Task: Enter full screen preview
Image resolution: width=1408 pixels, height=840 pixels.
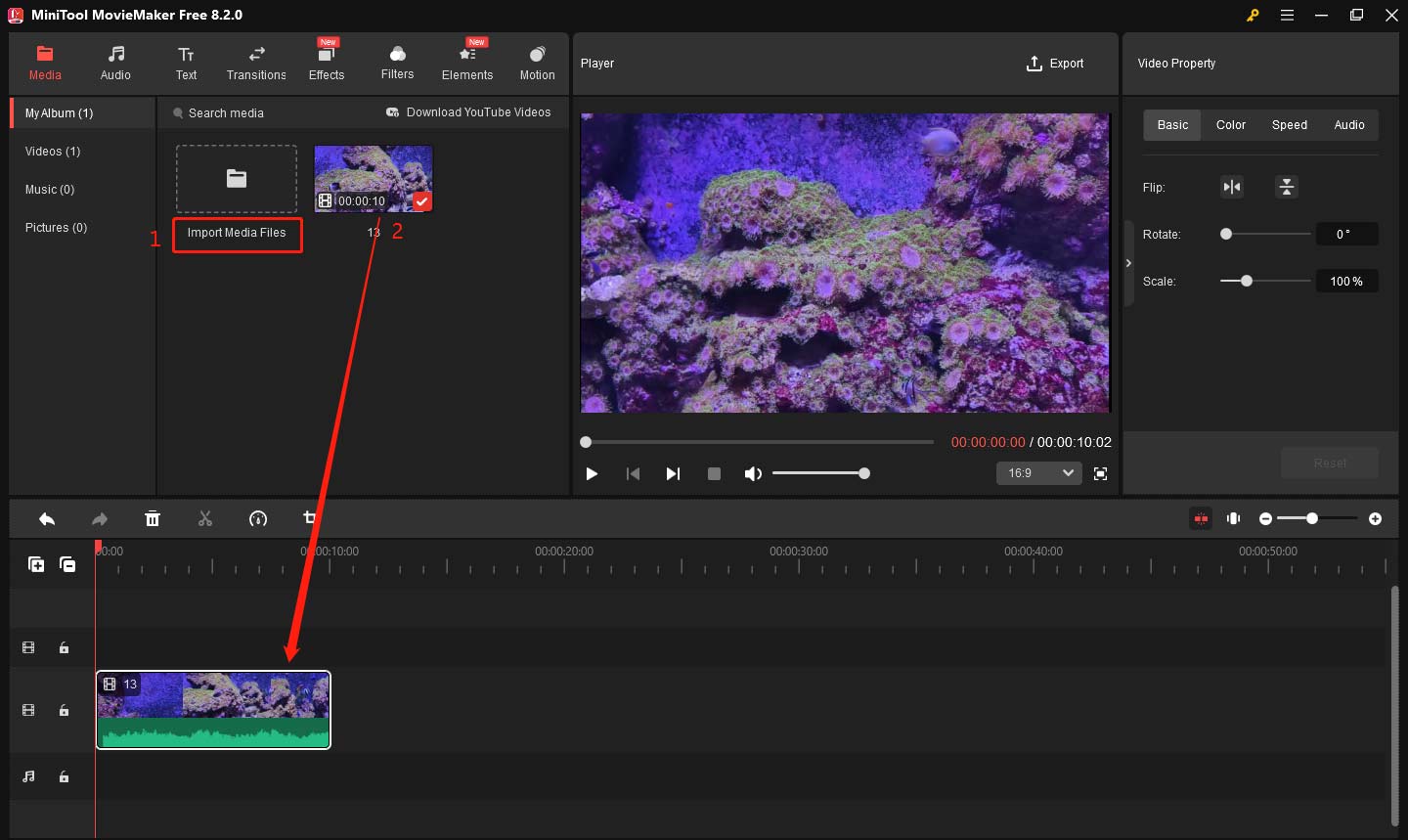Action: point(1101,474)
